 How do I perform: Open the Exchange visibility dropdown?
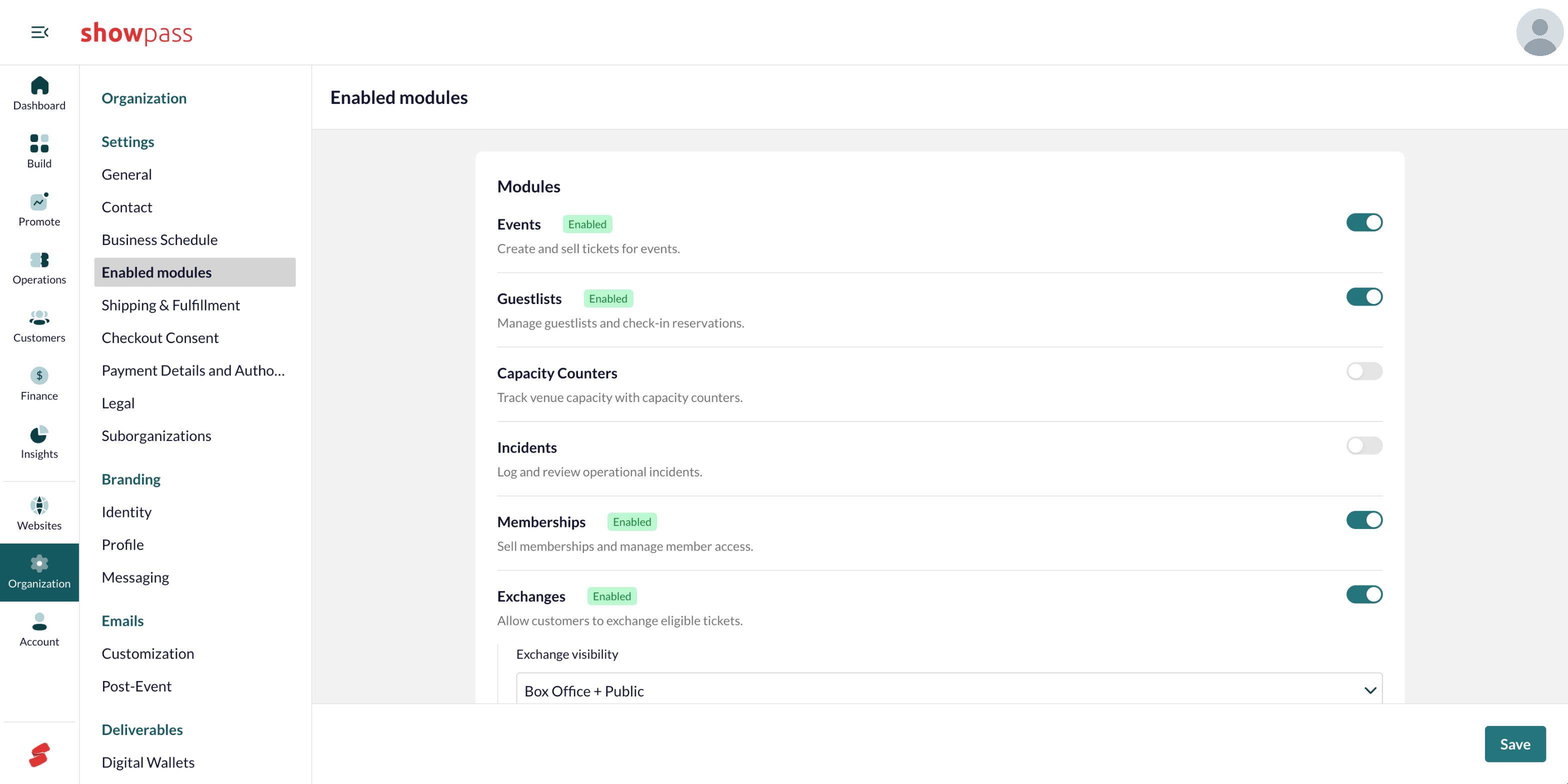coord(949,690)
